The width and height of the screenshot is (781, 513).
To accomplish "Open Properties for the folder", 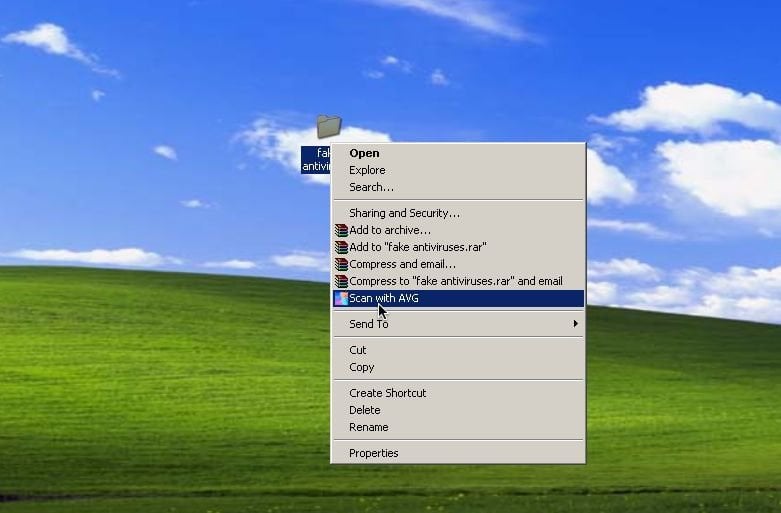I will [x=373, y=453].
